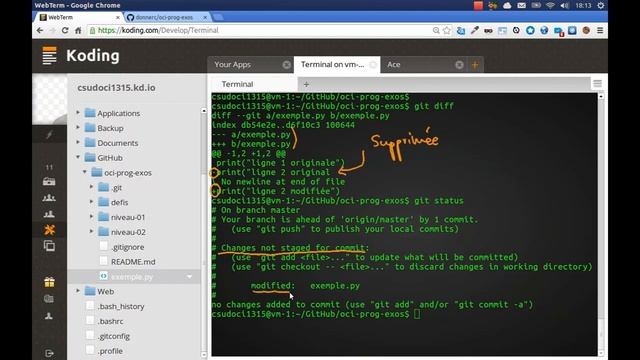
Task: Select the .bashrc file
Action: coord(110,321)
